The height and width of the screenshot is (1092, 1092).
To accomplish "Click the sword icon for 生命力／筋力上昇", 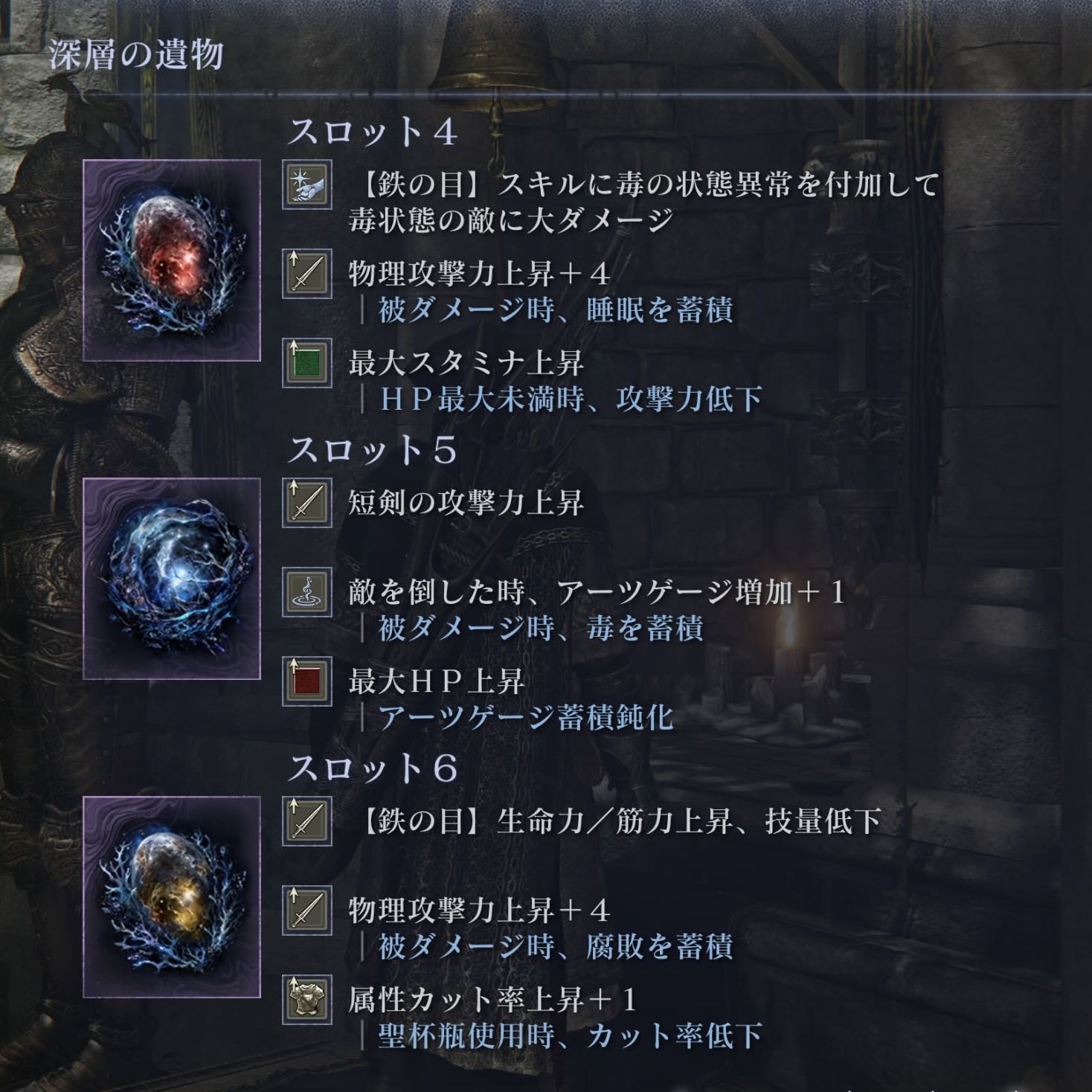I will coord(307,821).
